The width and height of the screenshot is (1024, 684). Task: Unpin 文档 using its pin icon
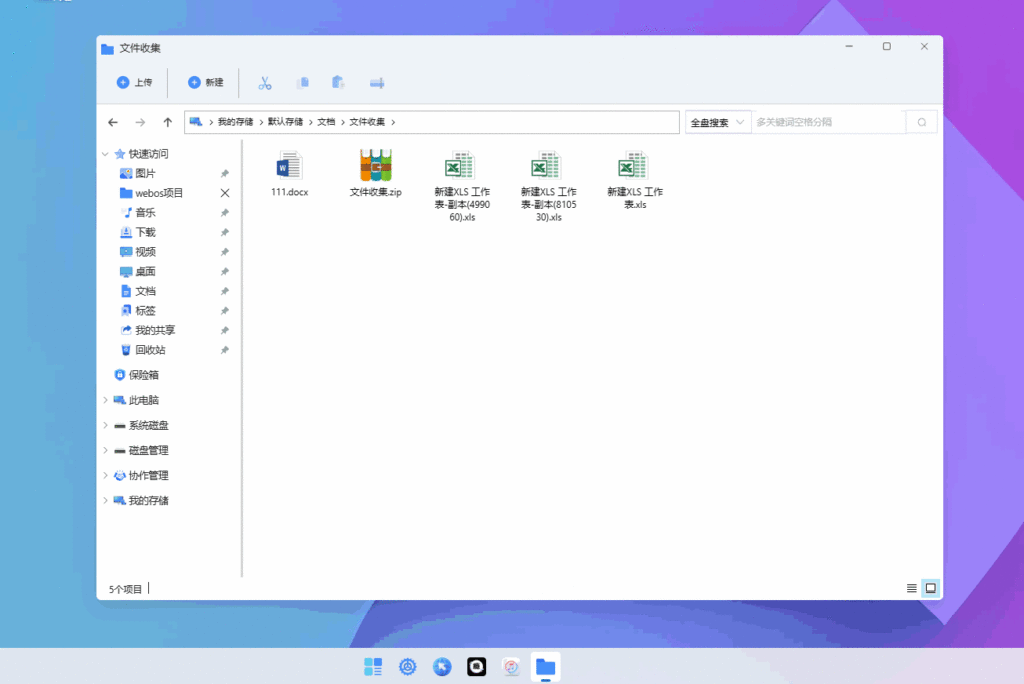pos(225,291)
